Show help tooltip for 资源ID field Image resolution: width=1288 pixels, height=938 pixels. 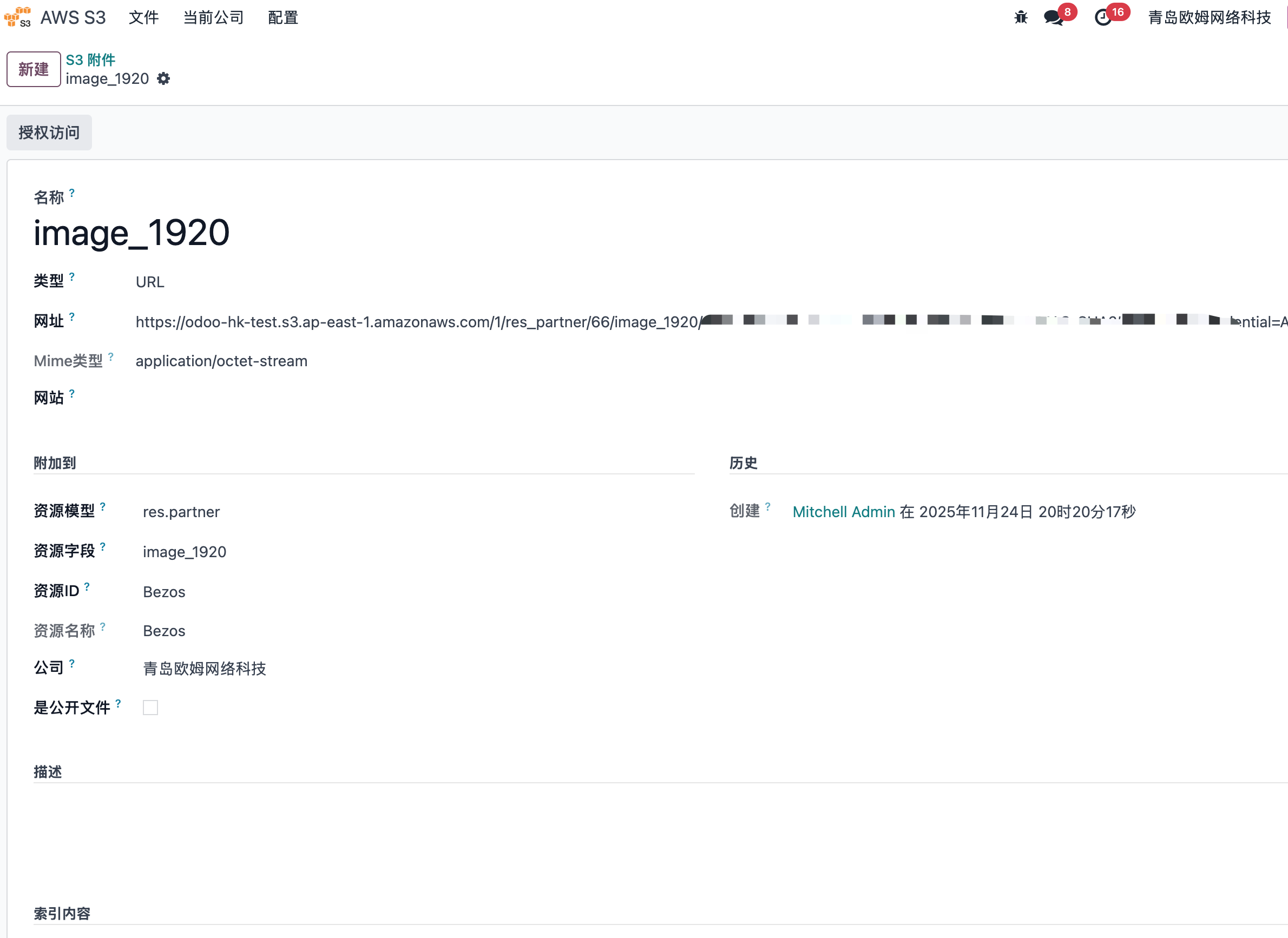tap(87, 586)
